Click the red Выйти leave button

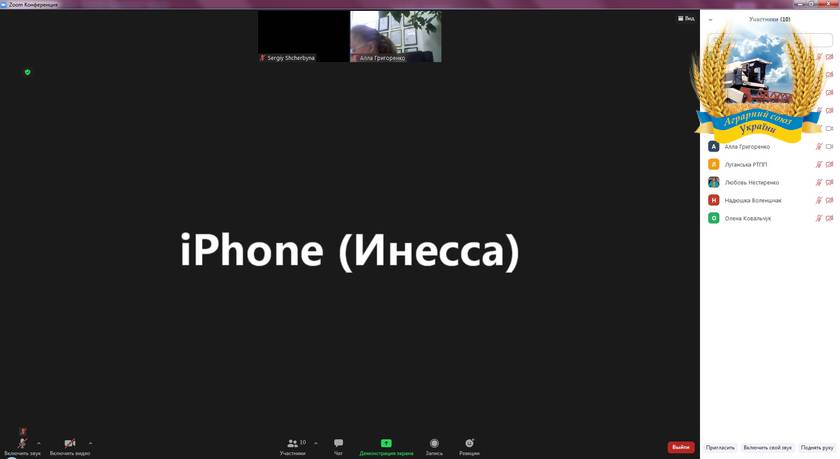point(681,447)
